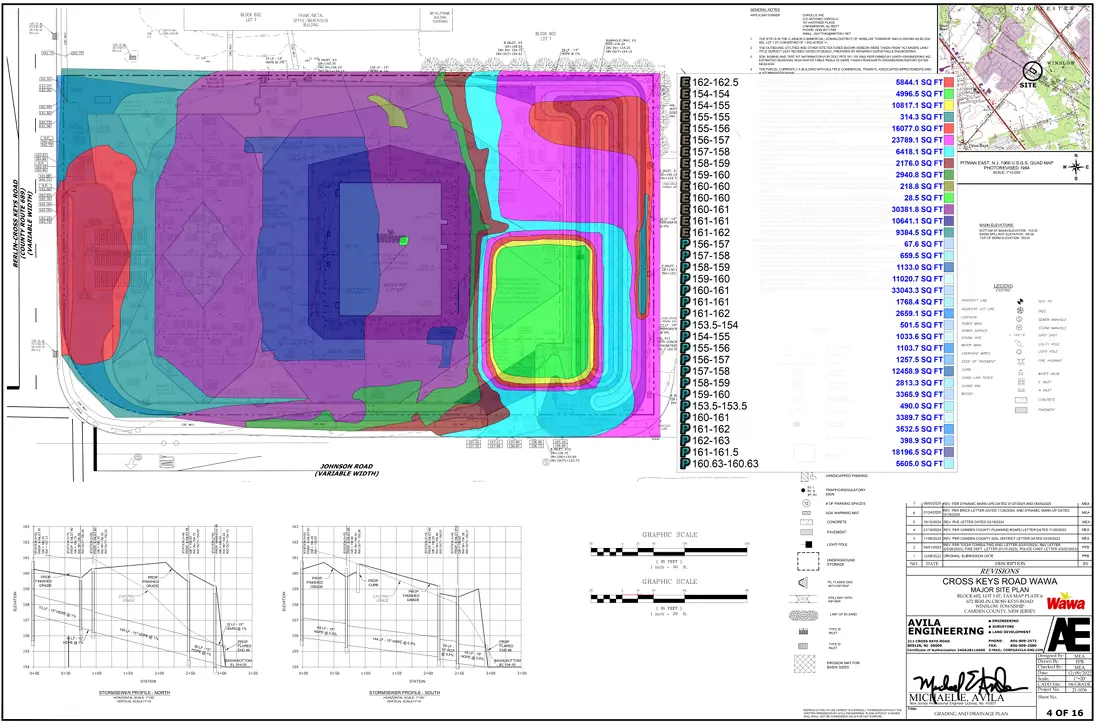Click the upper Graphic Scale bar
Viewport: 1097px width, 724px height.
pyautogui.click(x=670, y=551)
